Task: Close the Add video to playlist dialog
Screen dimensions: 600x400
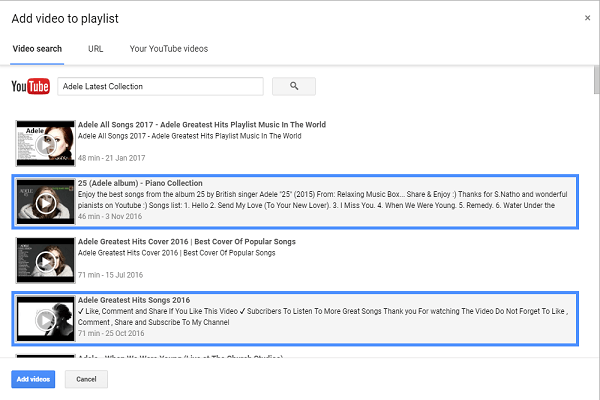Action: click(587, 18)
